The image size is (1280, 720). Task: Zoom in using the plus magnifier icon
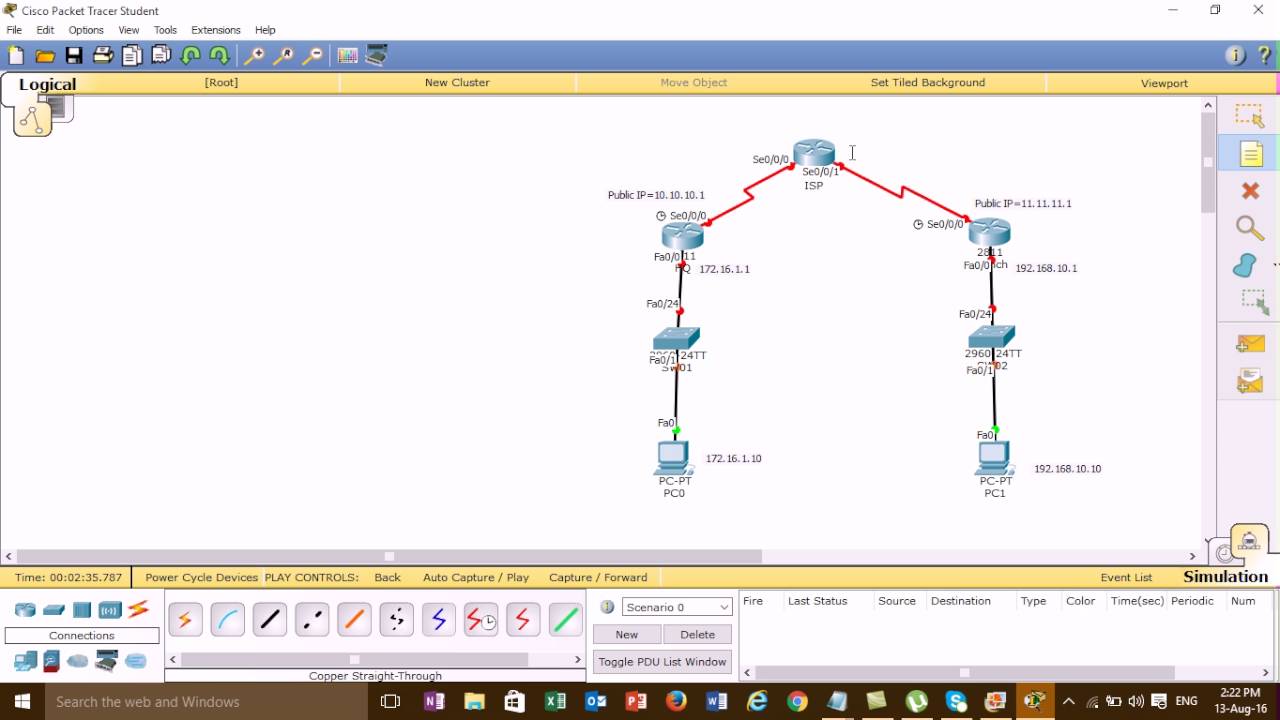[255, 56]
